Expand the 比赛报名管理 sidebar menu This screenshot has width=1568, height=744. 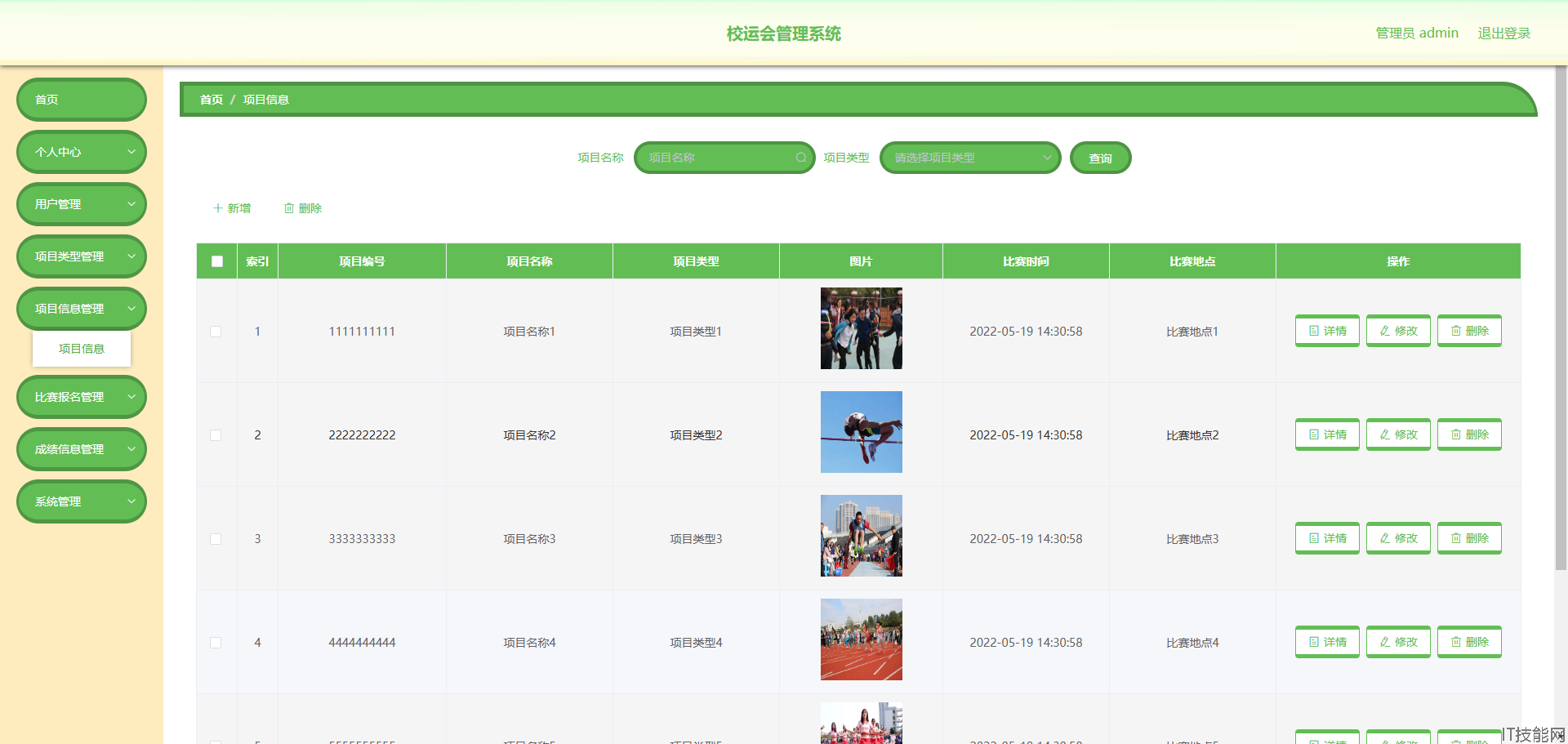pos(82,397)
